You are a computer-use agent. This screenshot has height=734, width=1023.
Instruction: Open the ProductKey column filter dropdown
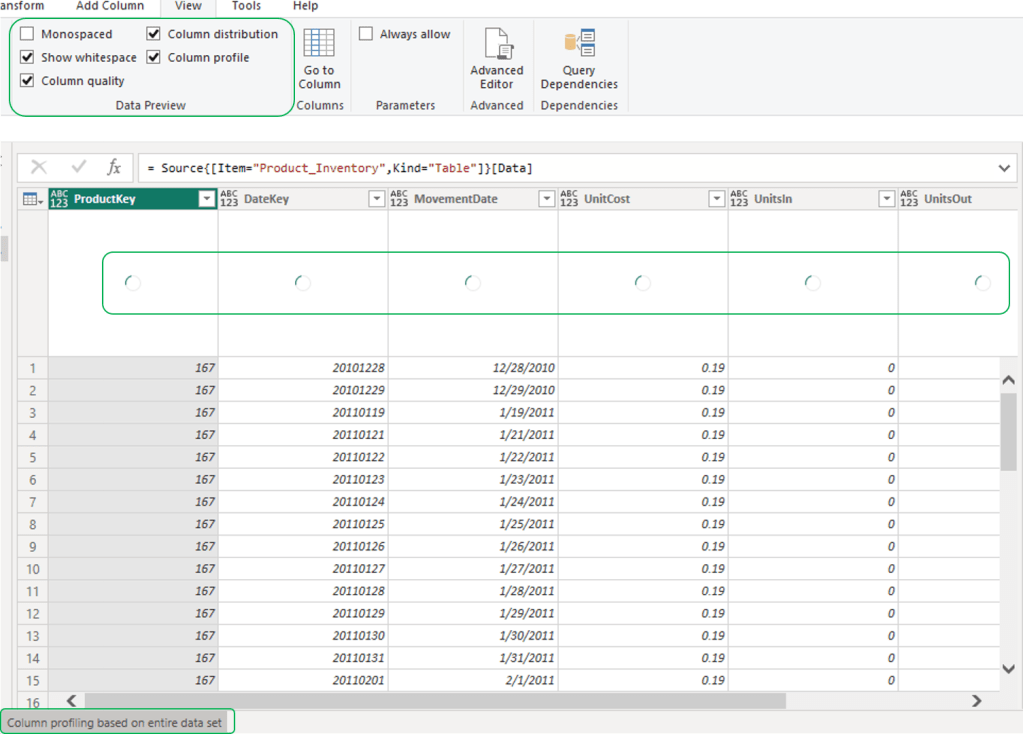[x=206, y=199]
